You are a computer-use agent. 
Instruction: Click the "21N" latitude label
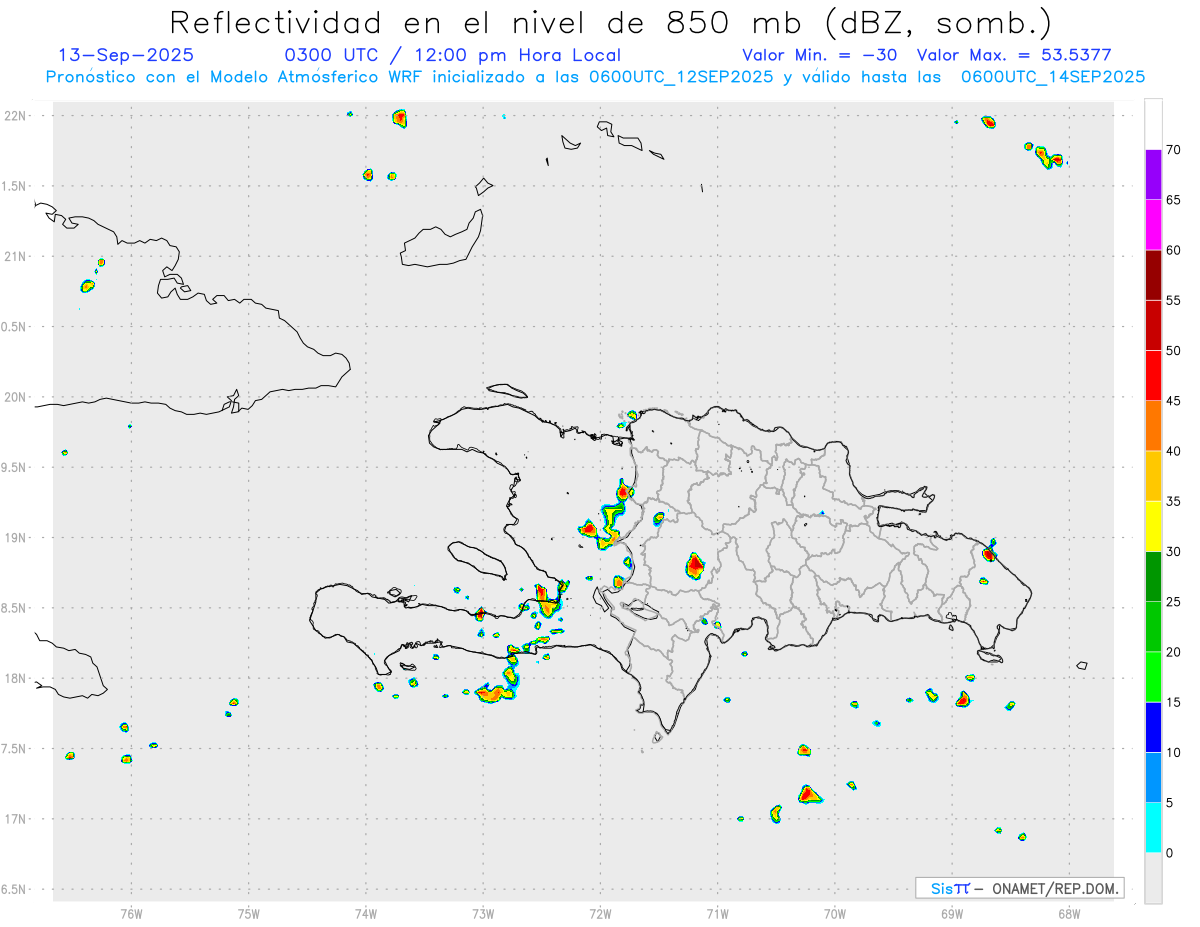point(17,257)
